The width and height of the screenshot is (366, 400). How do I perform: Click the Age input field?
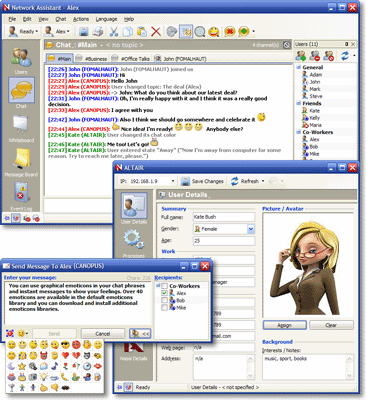(x=224, y=241)
